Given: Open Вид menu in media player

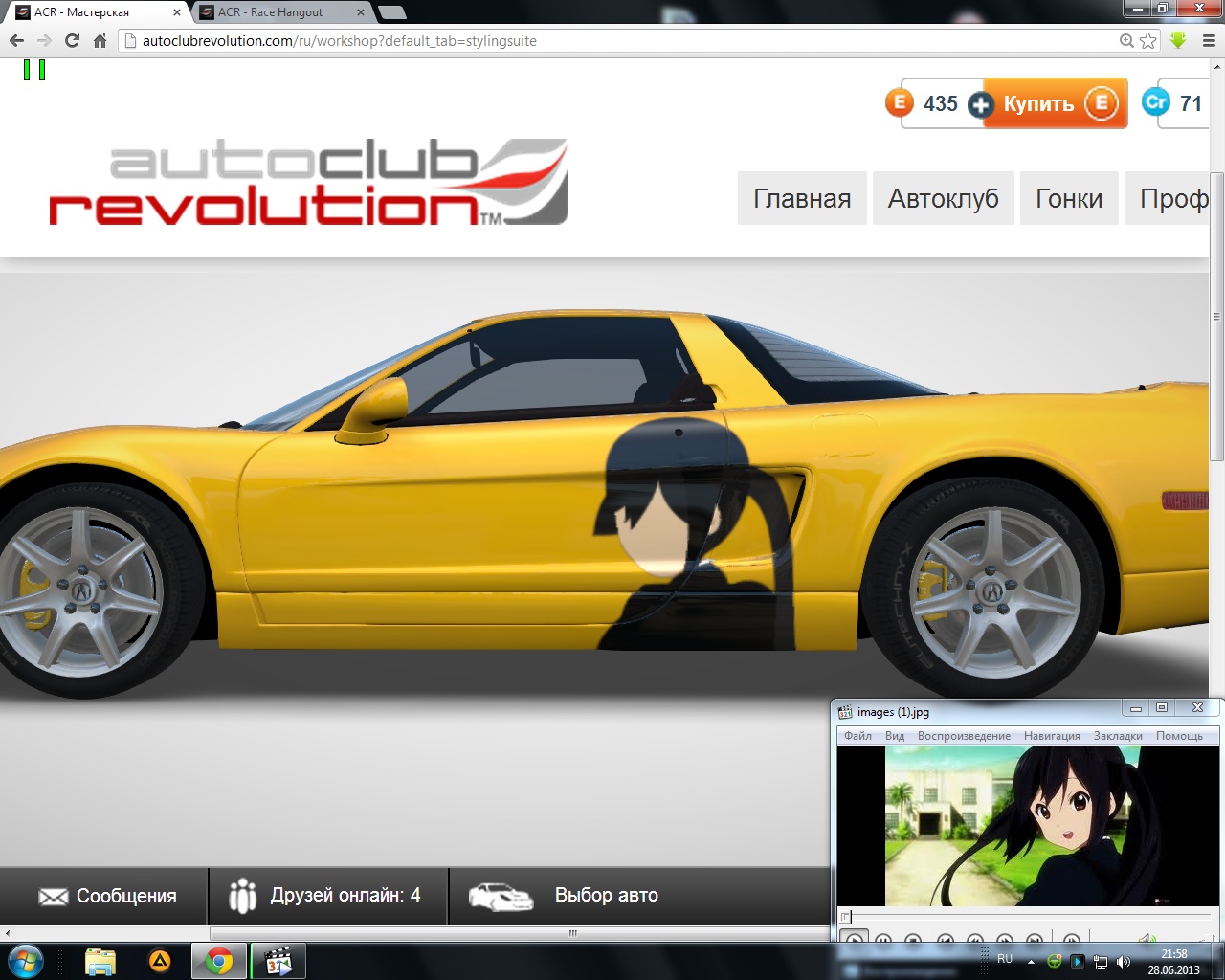Looking at the screenshot, I should [895, 736].
